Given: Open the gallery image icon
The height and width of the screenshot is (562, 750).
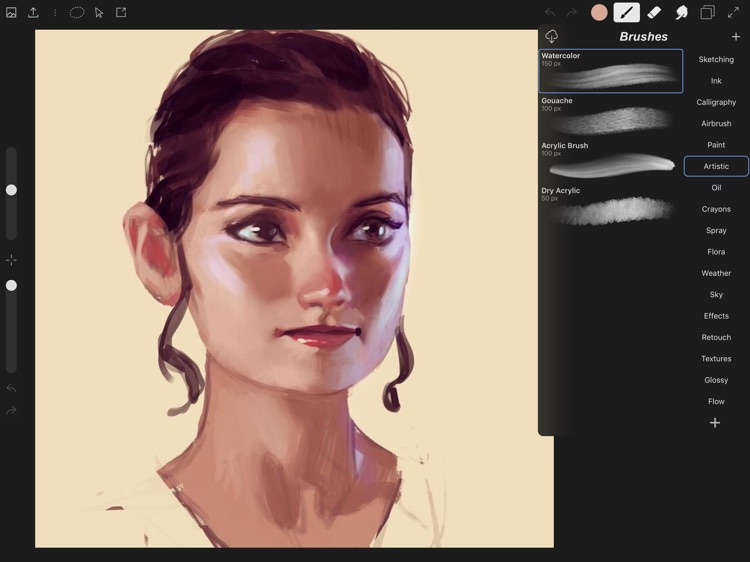Looking at the screenshot, I should (x=11, y=12).
